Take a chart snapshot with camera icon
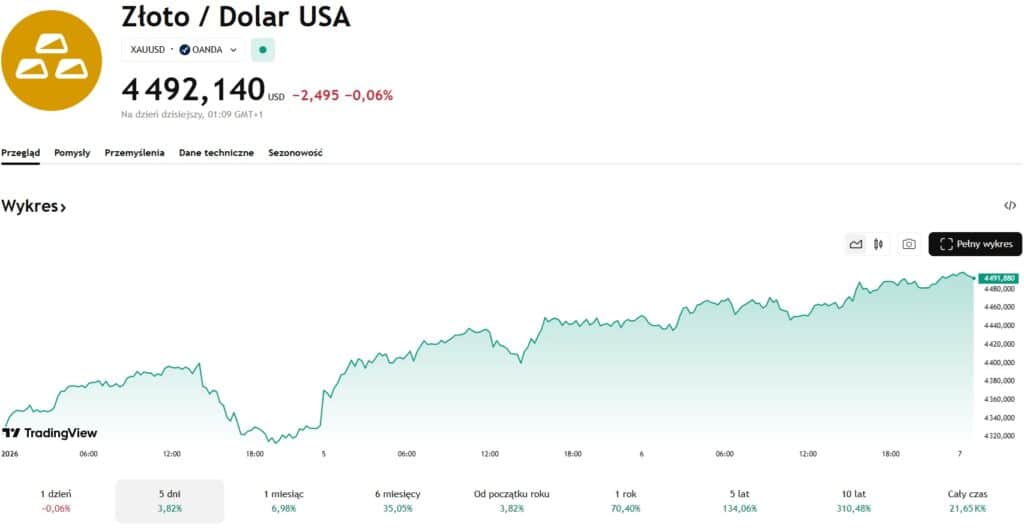1024x529 pixels. click(908, 244)
